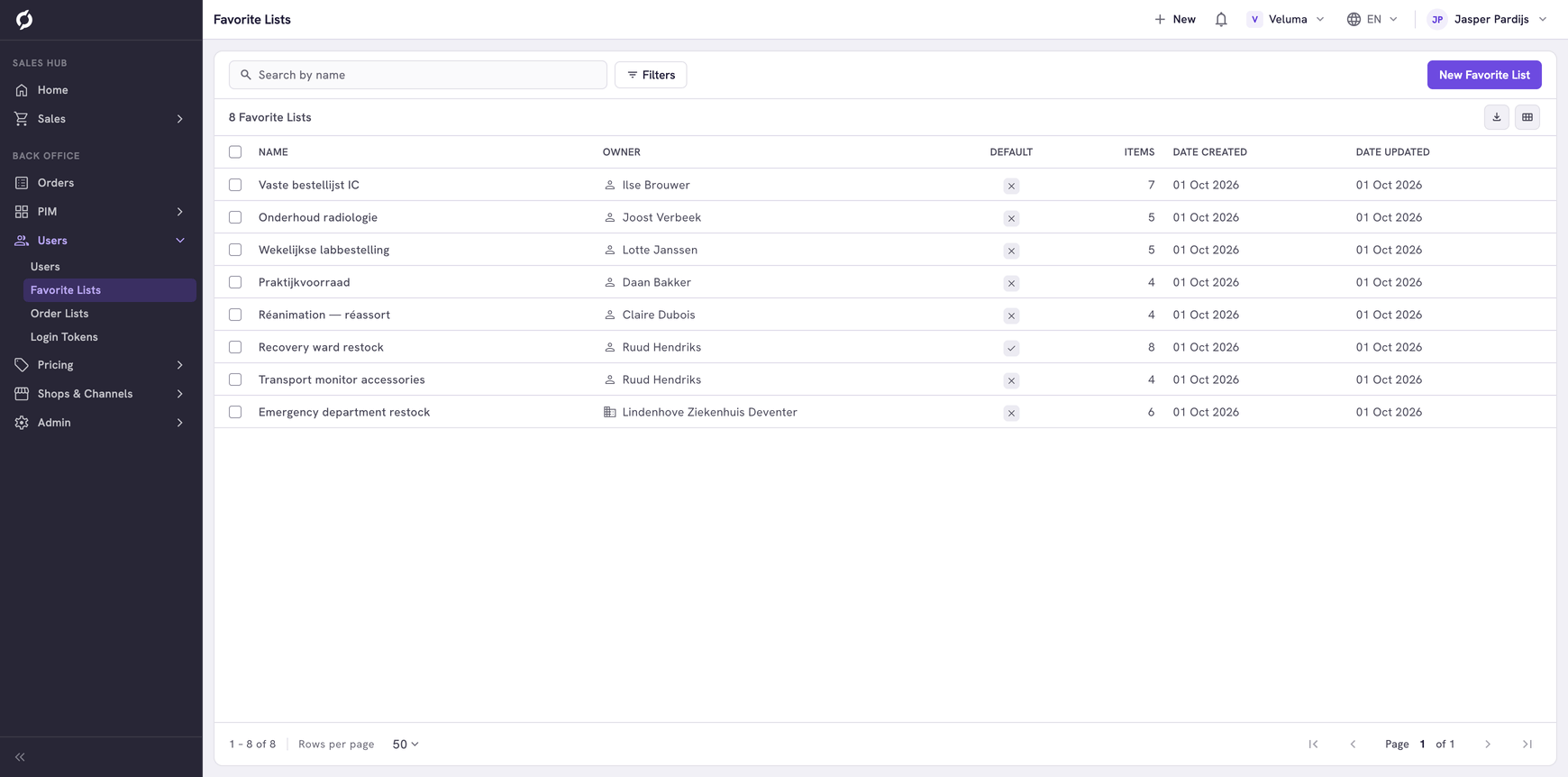Open the Filters button
The image size is (1568, 777).
[651, 75]
